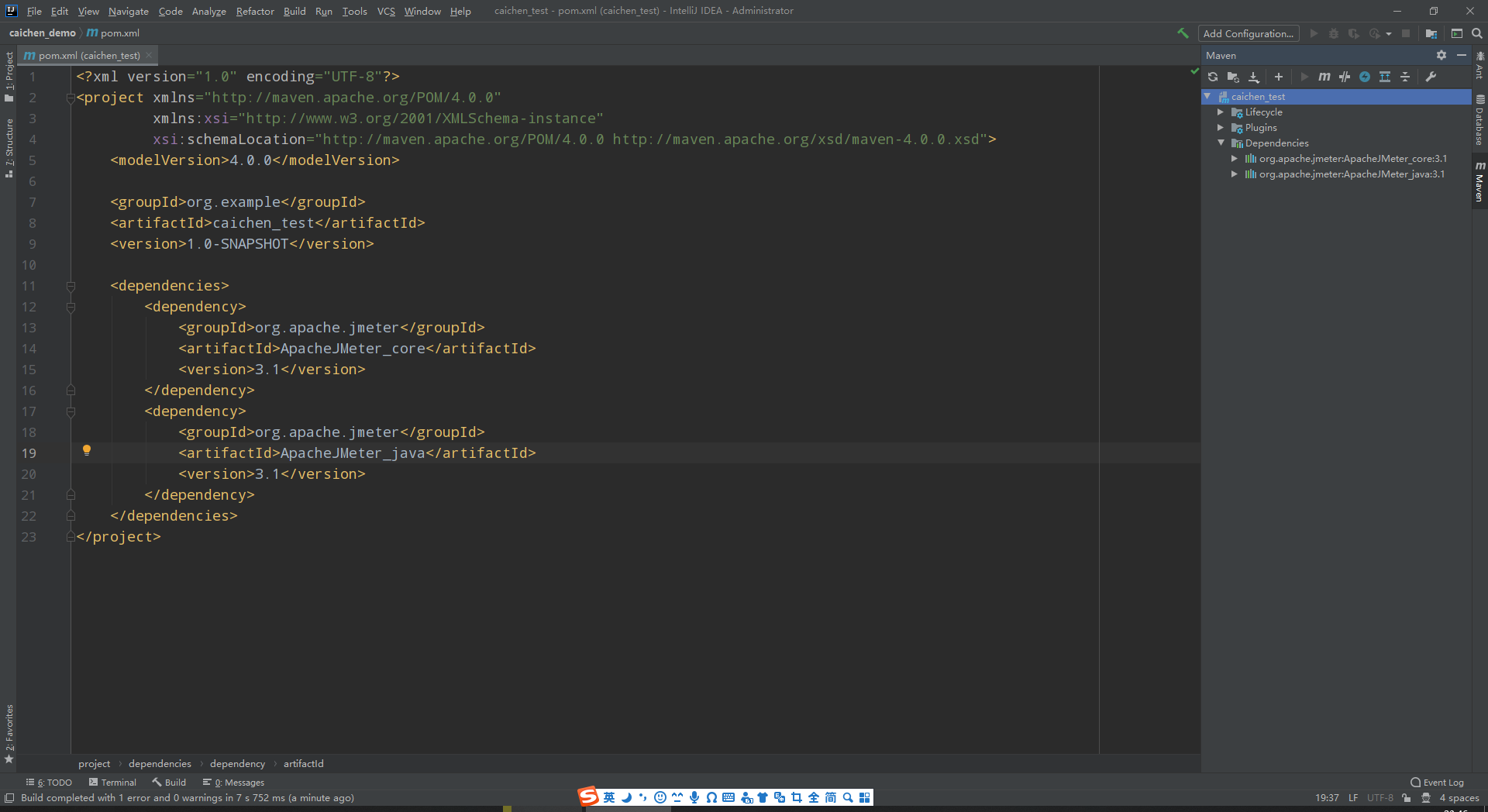Click the IME skin shirt icon

763,797
